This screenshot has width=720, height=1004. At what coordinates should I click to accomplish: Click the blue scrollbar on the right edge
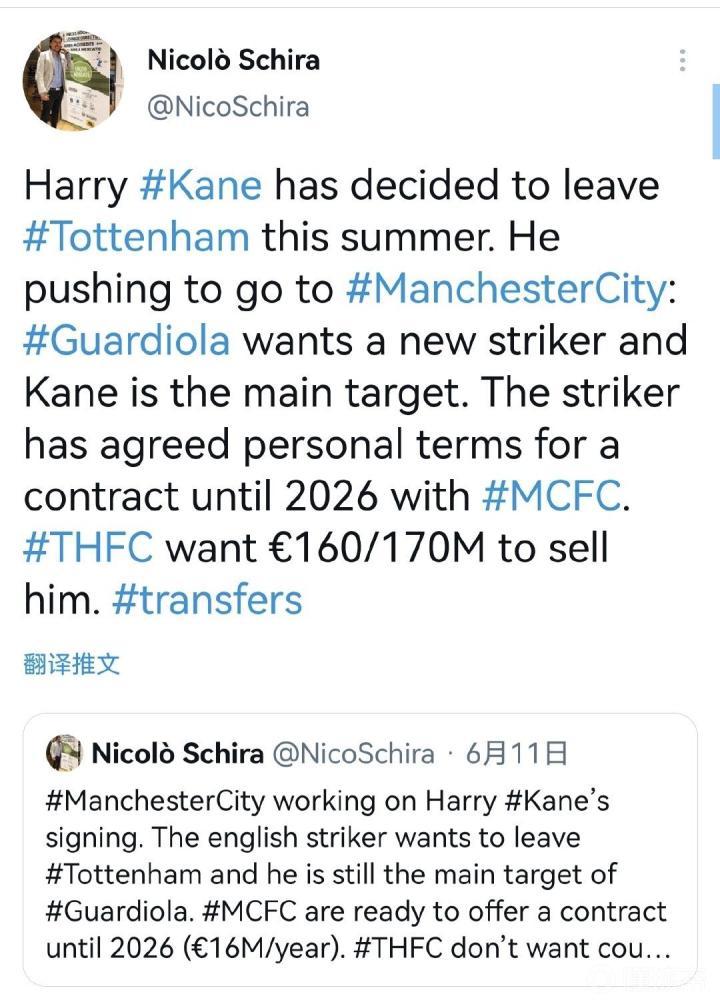715,120
